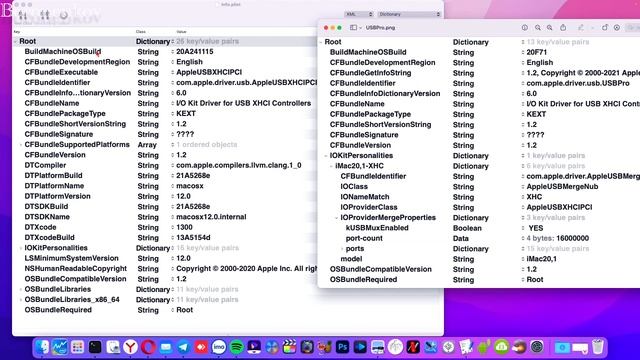Open Finder from the Dock
Screen dimensions: 640x360
(x=42, y=347)
